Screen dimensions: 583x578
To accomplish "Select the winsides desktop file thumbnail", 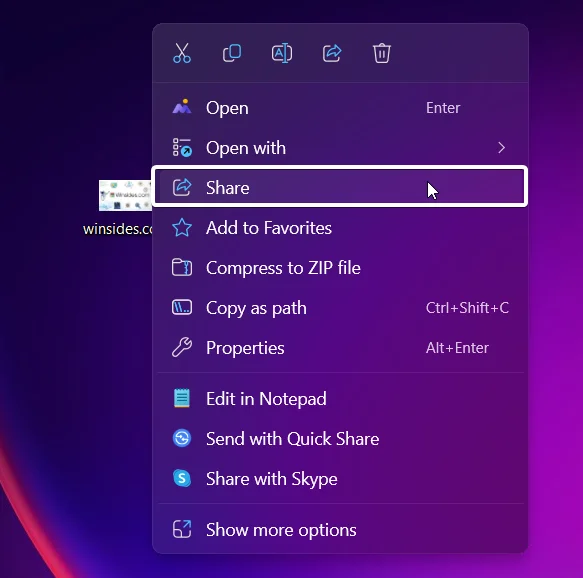I will [x=125, y=195].
